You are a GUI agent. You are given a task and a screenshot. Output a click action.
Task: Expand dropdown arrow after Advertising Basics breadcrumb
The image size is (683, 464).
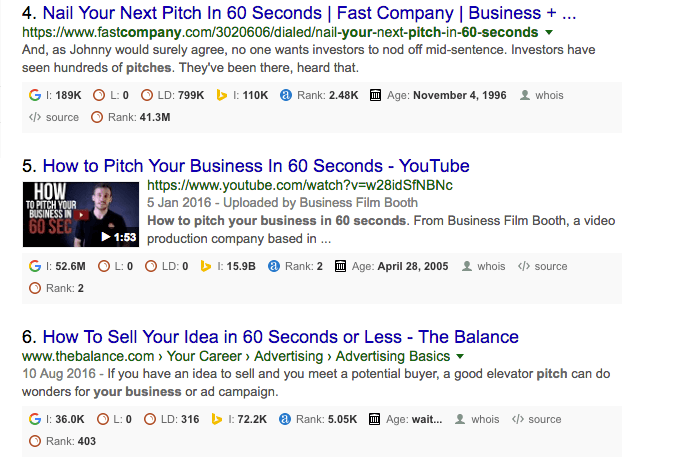[460, 356]
